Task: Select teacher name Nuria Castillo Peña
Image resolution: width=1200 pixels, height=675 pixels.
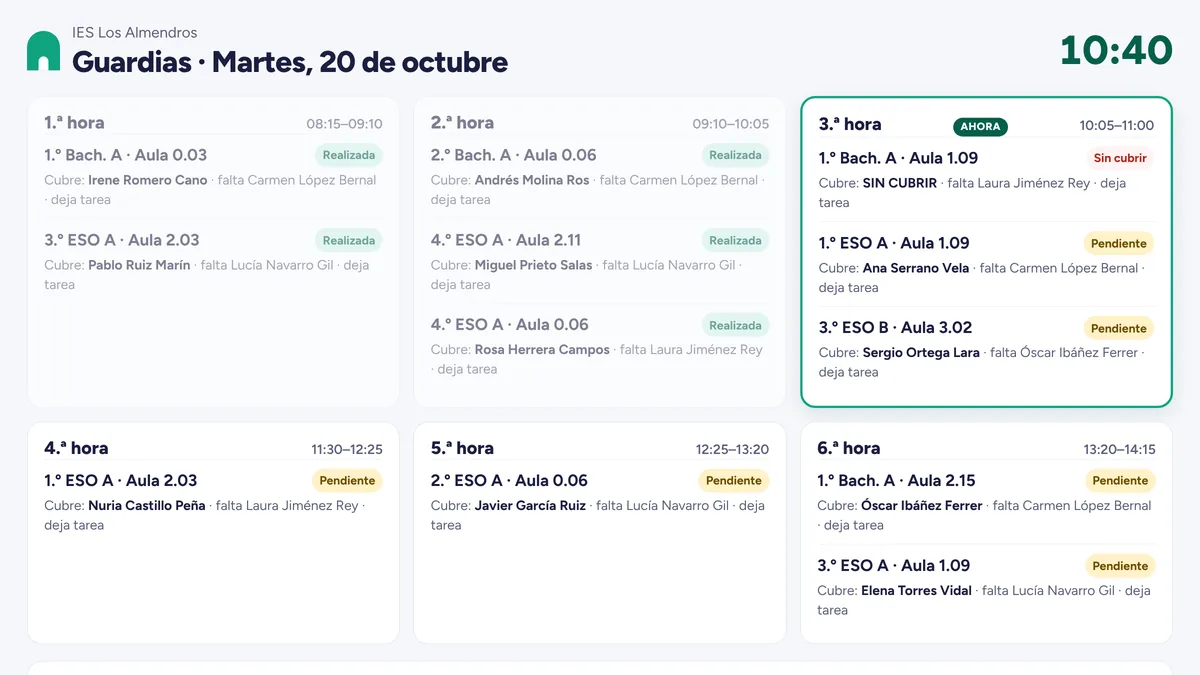Action: [x=147, y=506]
